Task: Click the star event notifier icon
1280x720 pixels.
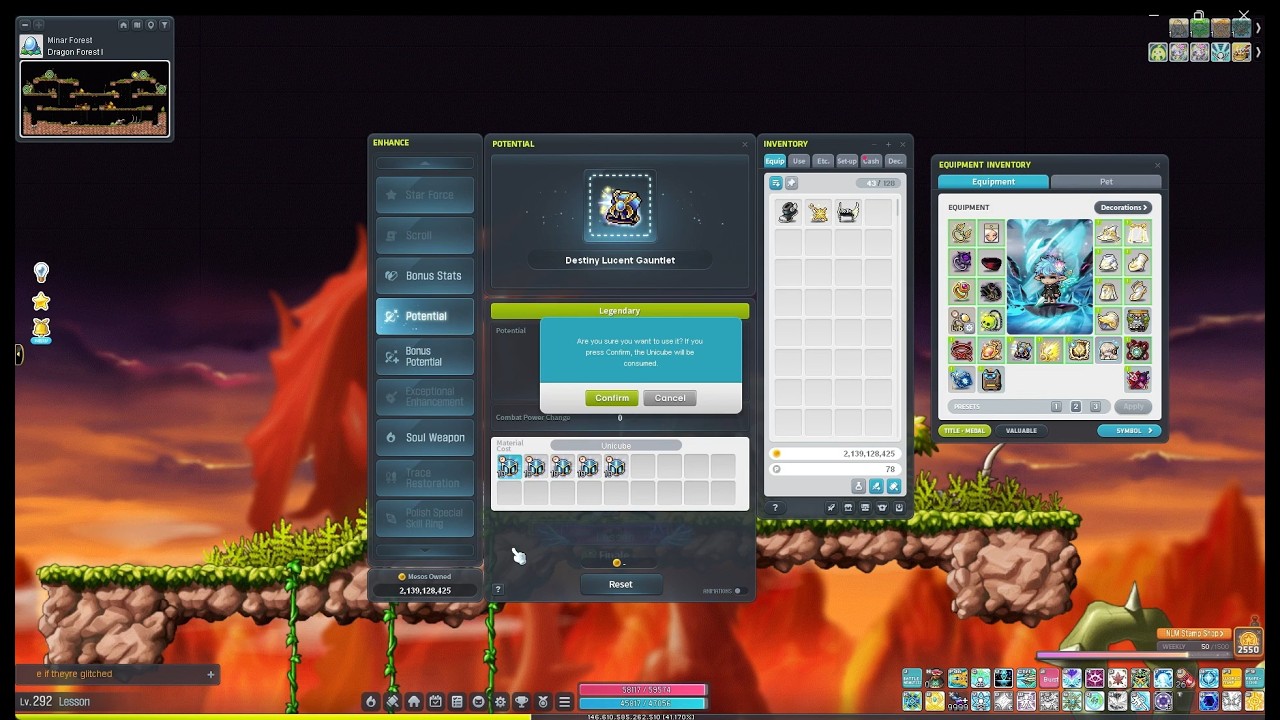Action: coord(41,301)
